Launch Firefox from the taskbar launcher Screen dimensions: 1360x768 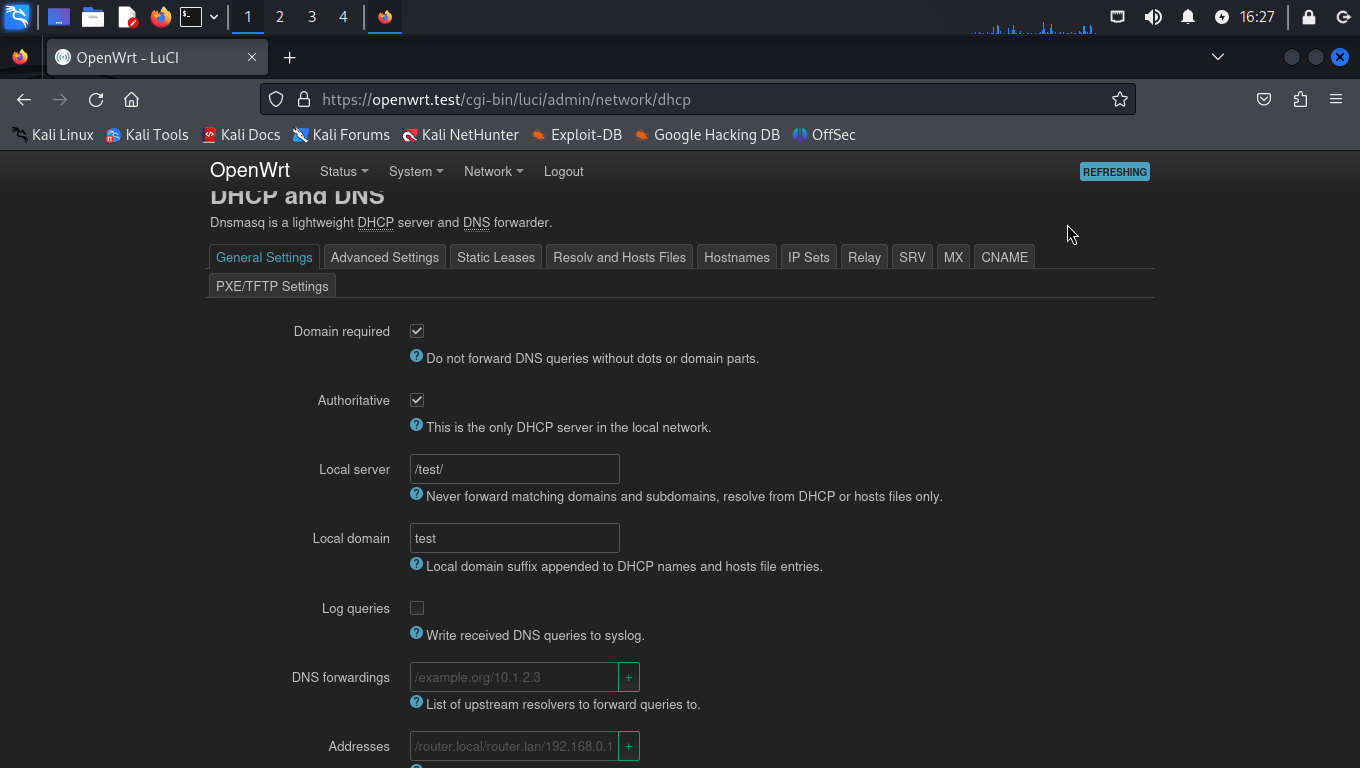point(160,17)
